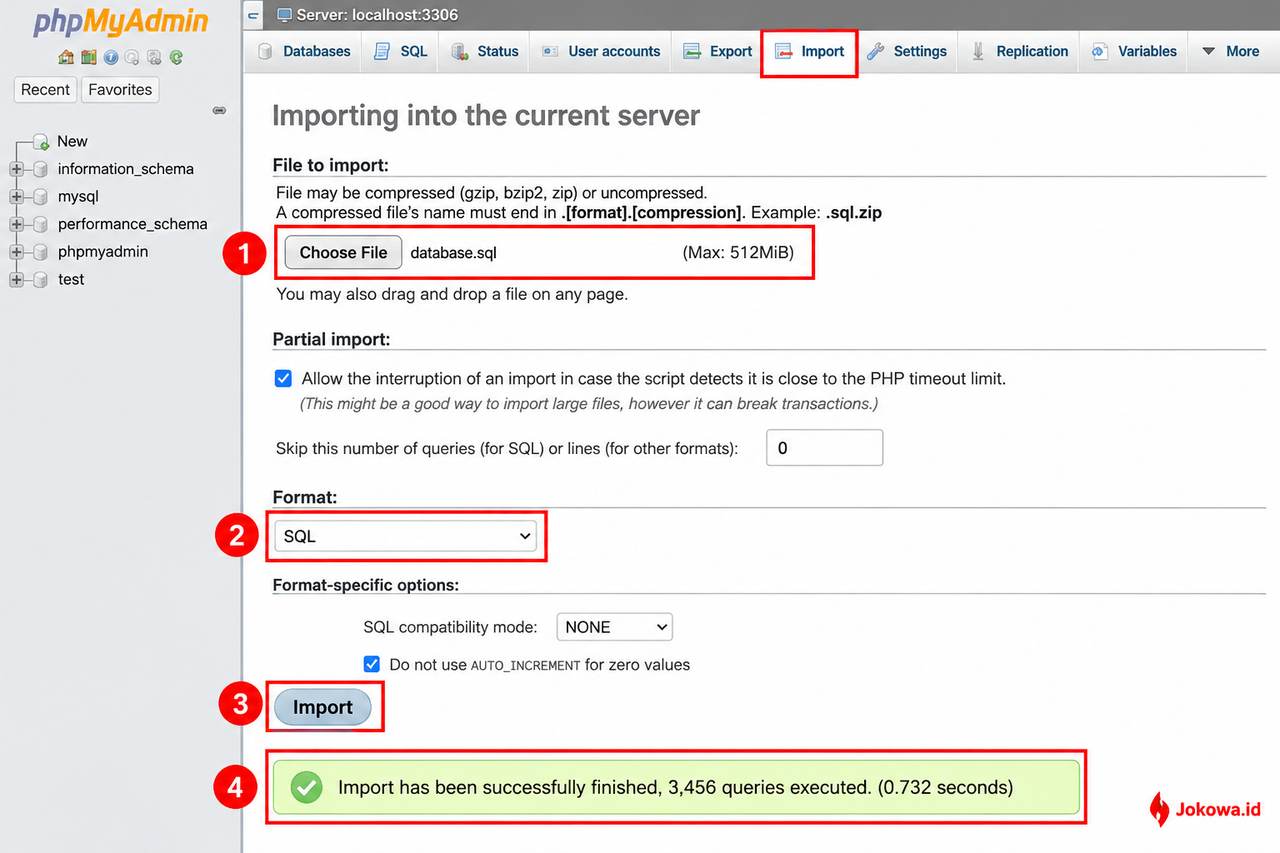The width and height of the screenshot is (1280, 853).
Task: Toggle the allow interruption of import checkbox
Action: tap(283, 379)
